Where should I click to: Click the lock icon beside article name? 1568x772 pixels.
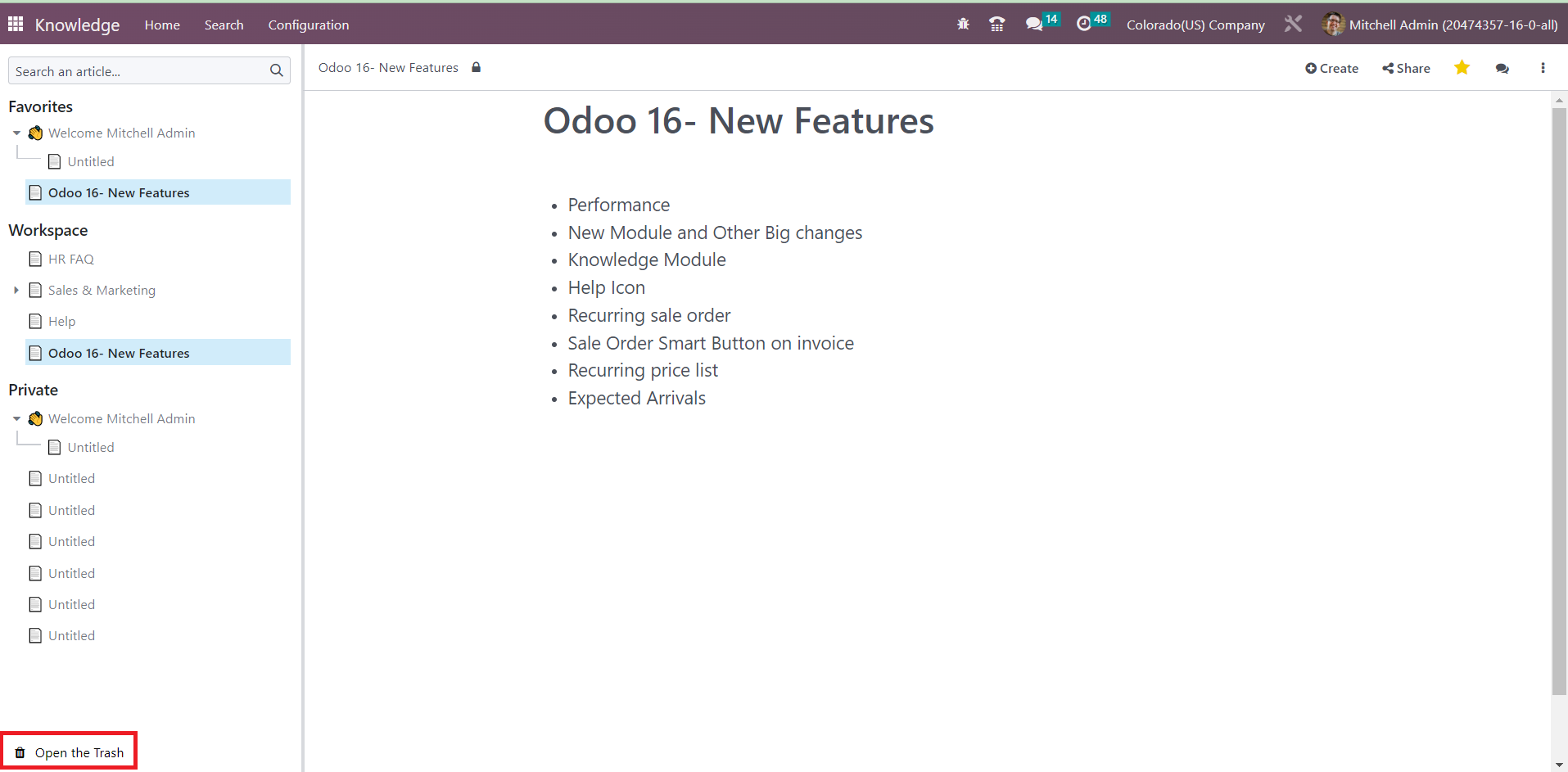pyautogui.click(x=476, y=68)
